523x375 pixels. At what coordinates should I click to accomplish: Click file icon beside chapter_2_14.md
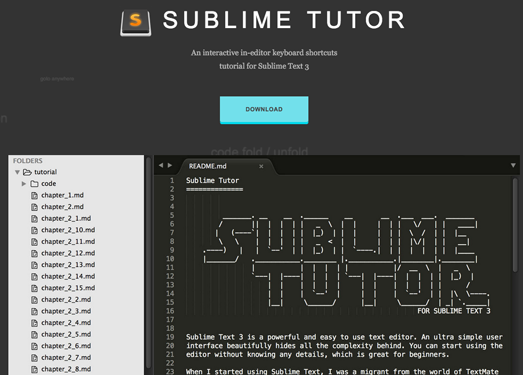(34, 277)
